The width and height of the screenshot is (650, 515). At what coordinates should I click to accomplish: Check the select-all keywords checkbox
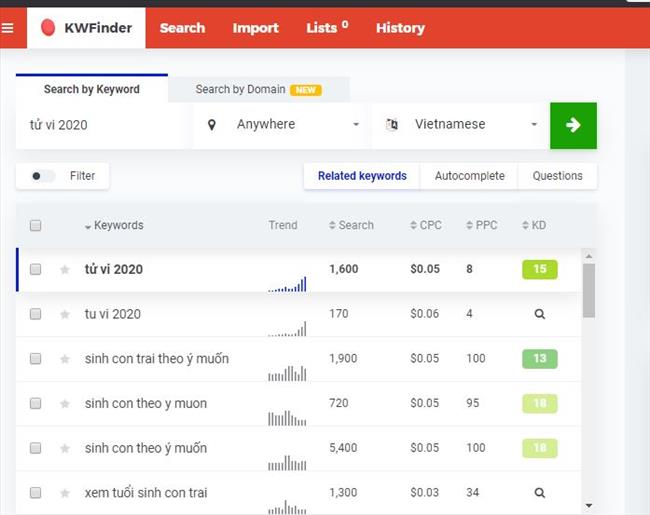pyautogui.click(x=36, y=225)
